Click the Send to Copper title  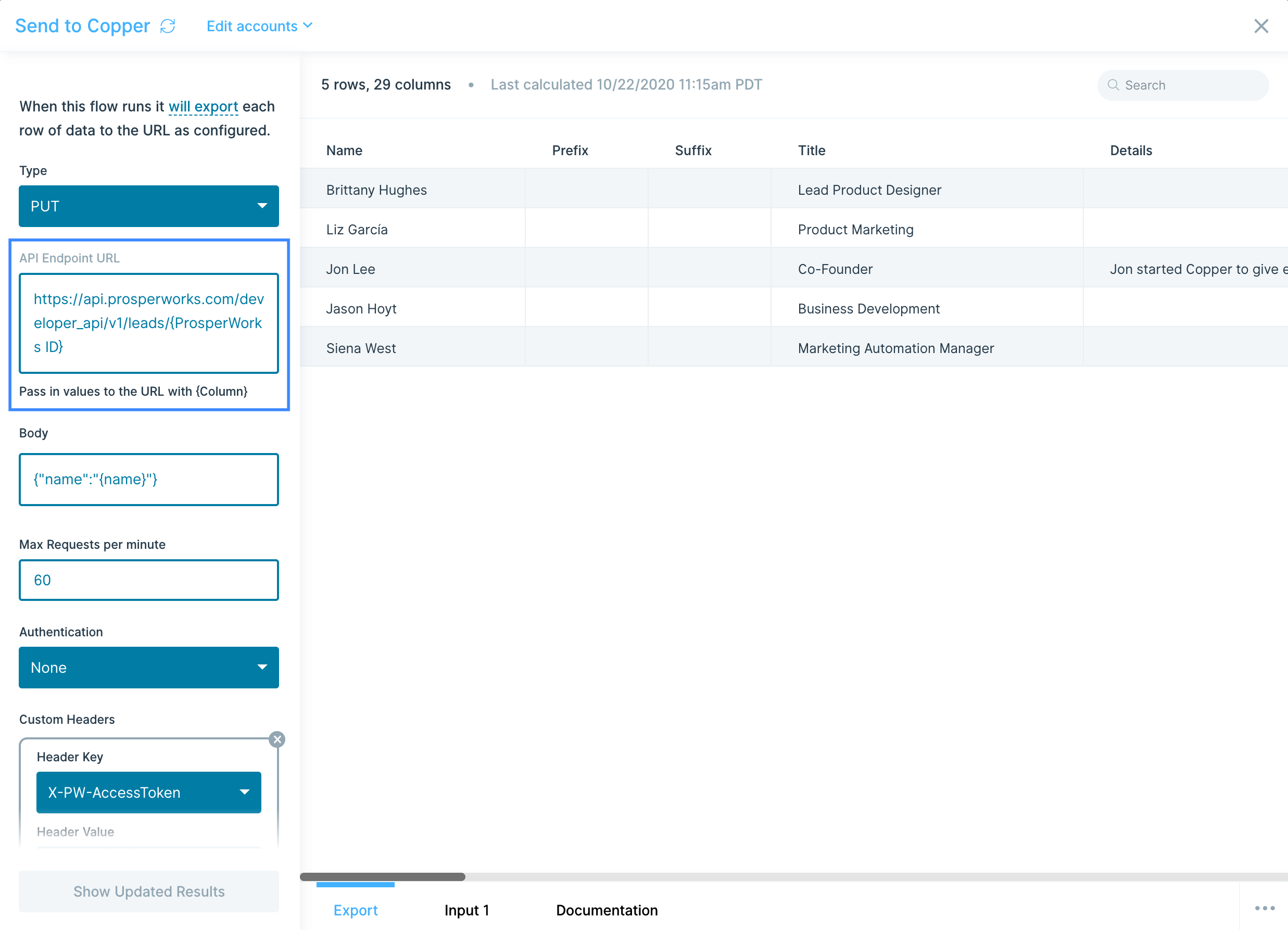(x=82, y=26)
